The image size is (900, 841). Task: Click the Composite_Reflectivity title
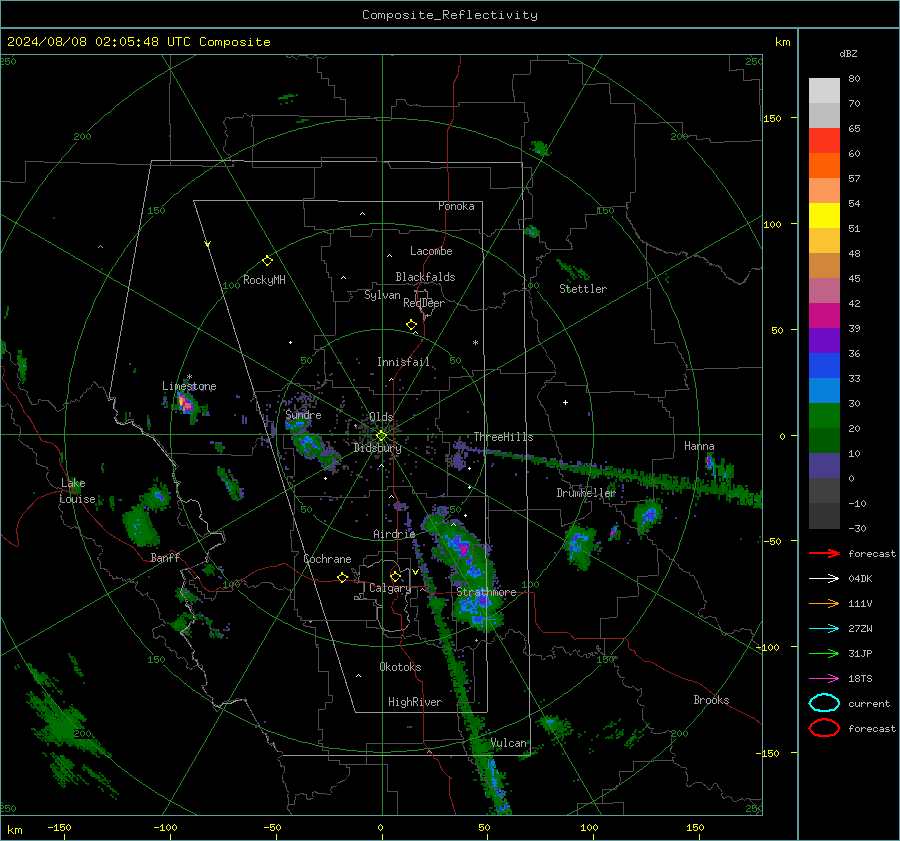(x=450, y=15)
